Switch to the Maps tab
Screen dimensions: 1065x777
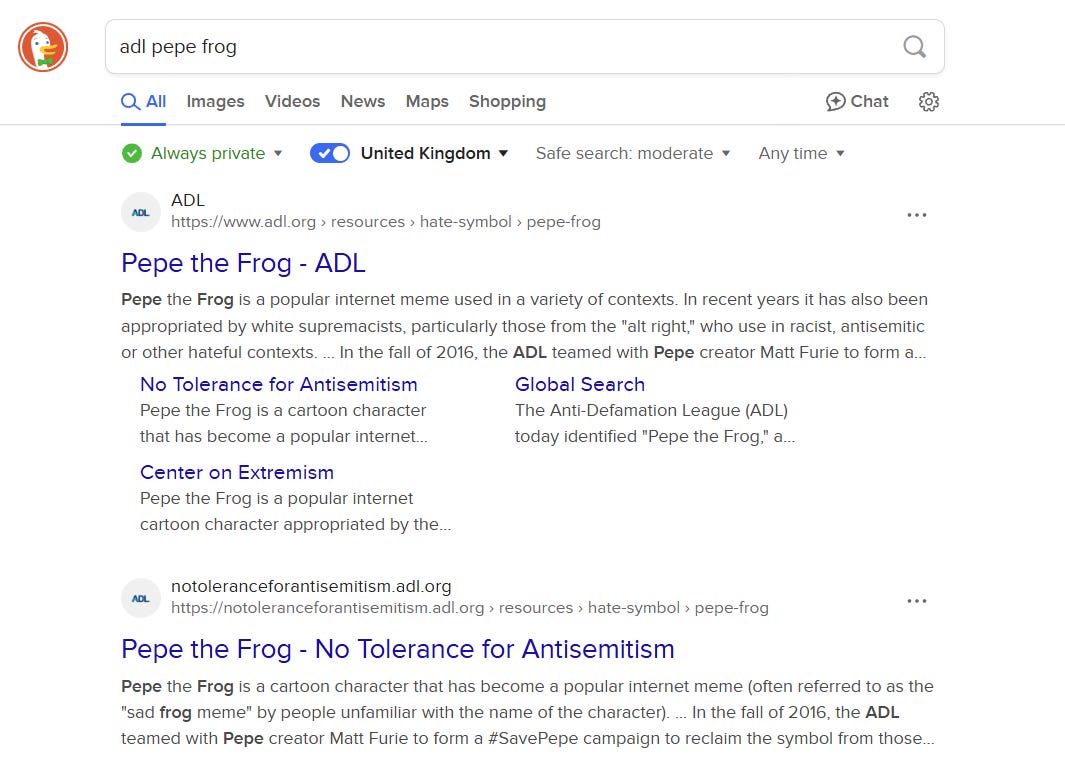pyautogui.click(x=427, y=102)
